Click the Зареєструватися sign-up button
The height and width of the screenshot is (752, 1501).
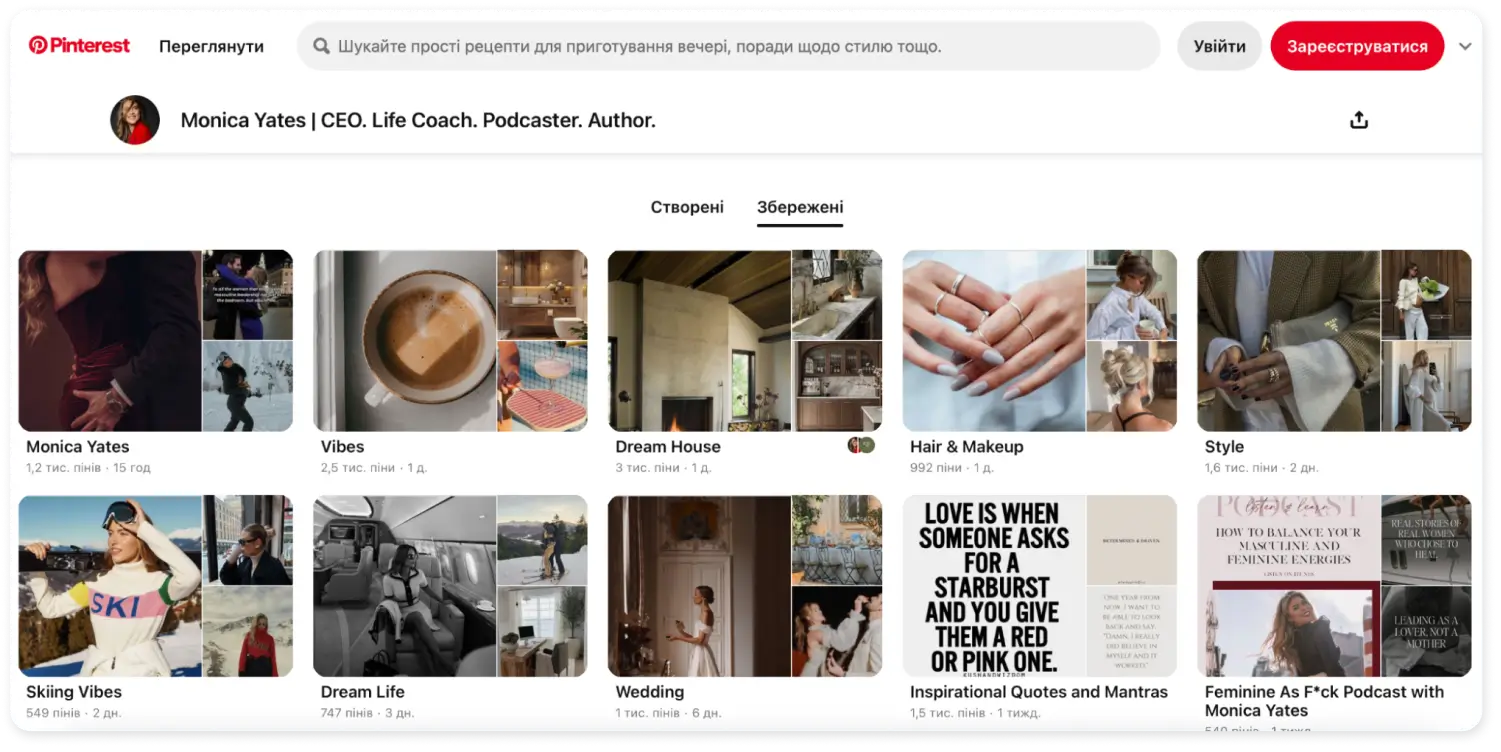pyautogui.click(x=1357, y=46)
